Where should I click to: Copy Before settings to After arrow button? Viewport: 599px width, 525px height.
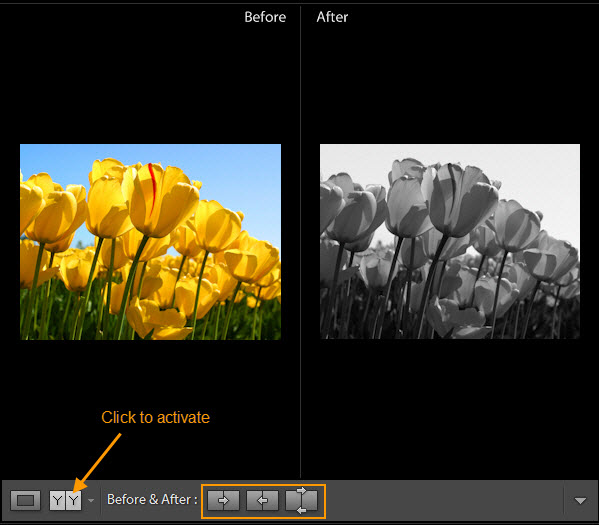[223, 500]
